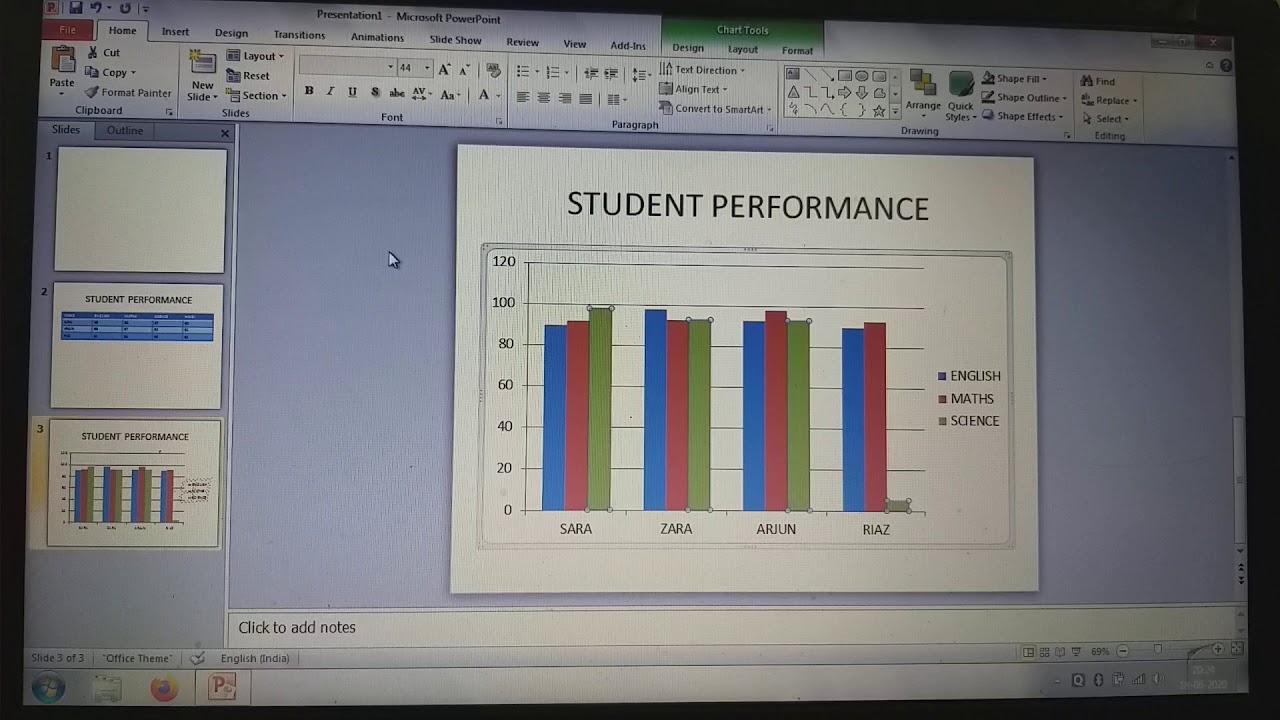Image resolution: width=1280 pixels, height=720 pixels.
Task: Open Quick Styles gallery
Action: pos(960,96)
